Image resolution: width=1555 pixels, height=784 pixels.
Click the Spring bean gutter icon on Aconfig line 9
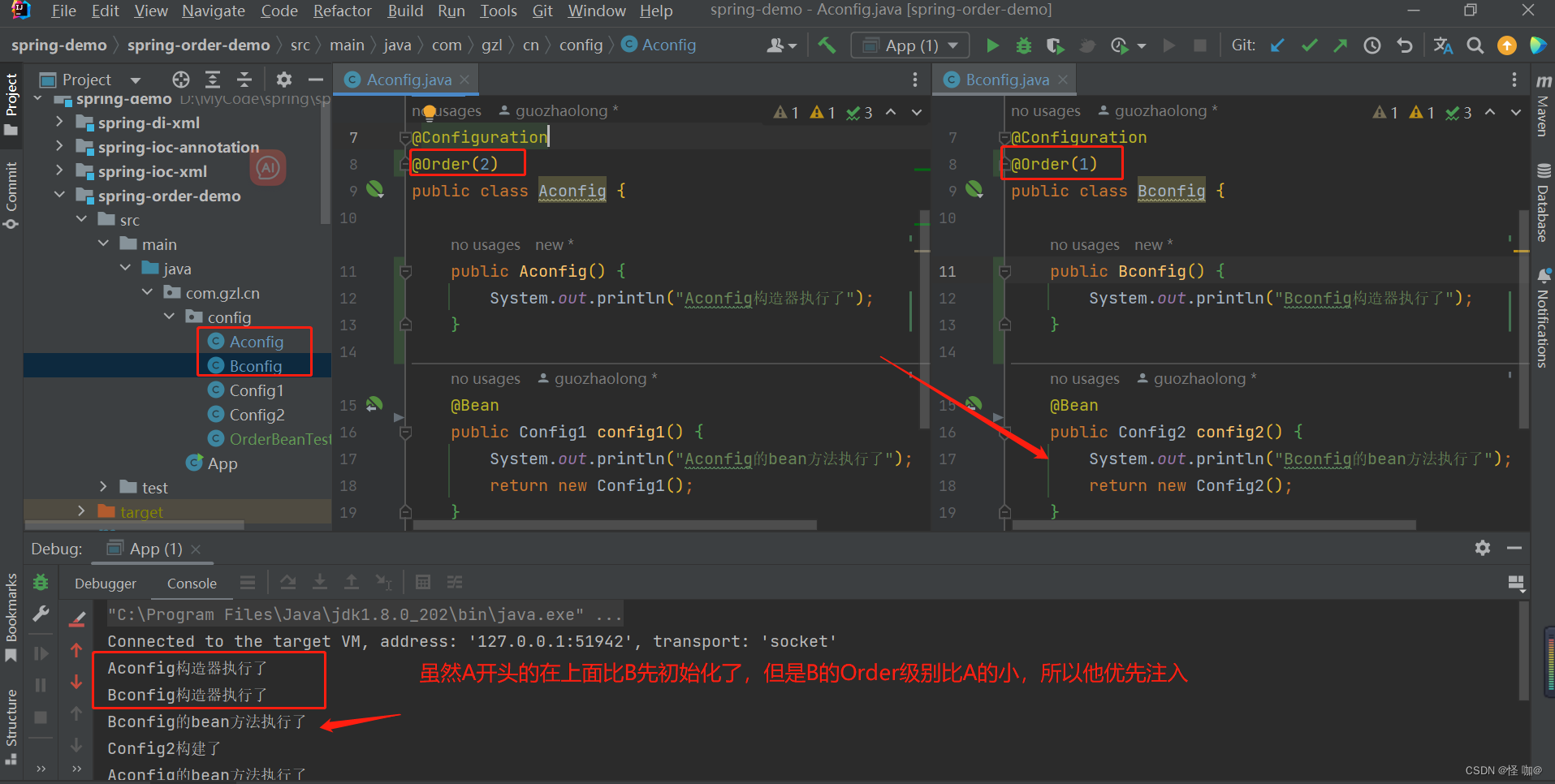(x=374, y=190)
